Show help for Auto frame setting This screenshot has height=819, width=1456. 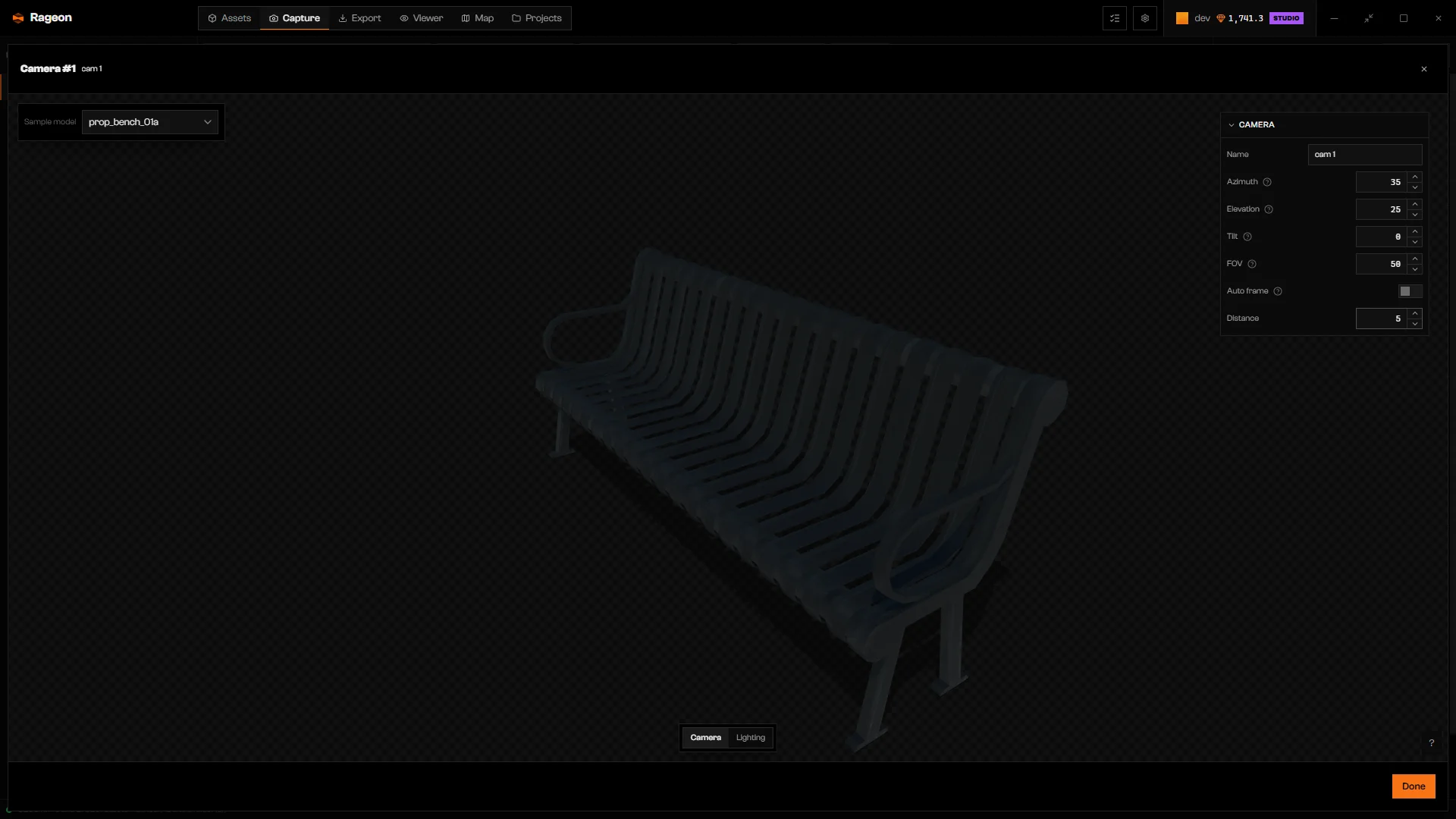pyautogui.click(x=1278, y=291)
